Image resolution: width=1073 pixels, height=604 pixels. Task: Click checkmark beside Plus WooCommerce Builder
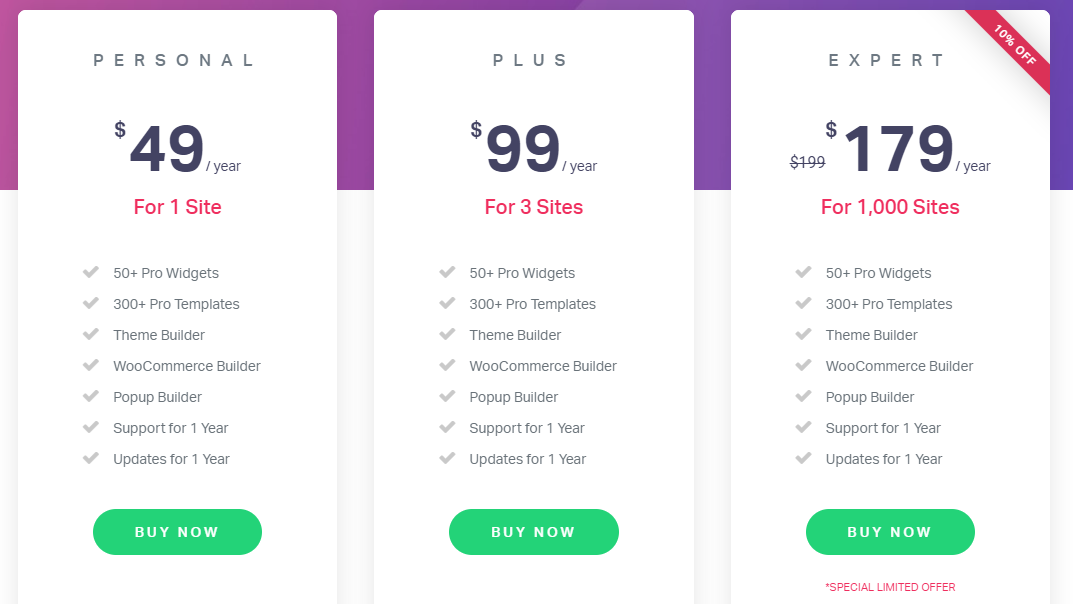tap(447, 365)
